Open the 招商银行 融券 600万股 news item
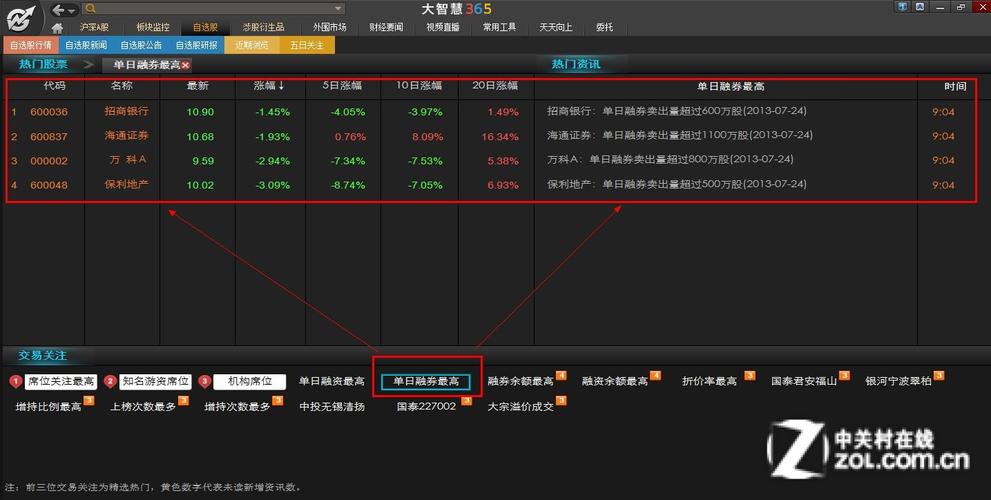This screenshot has width=991, height=500. pos(677,111)
